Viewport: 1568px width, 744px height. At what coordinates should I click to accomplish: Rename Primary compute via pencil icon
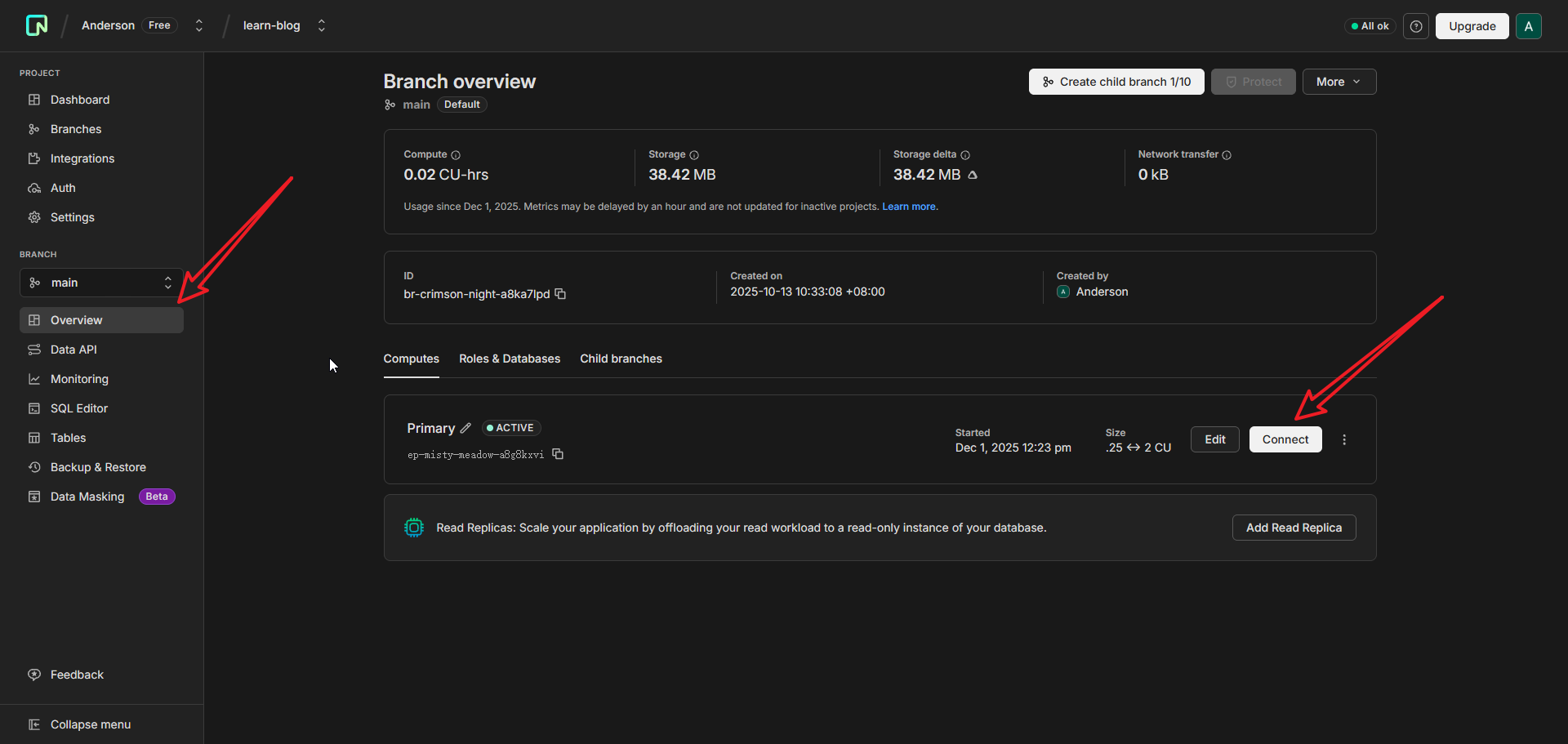click(x=465, y=428)
